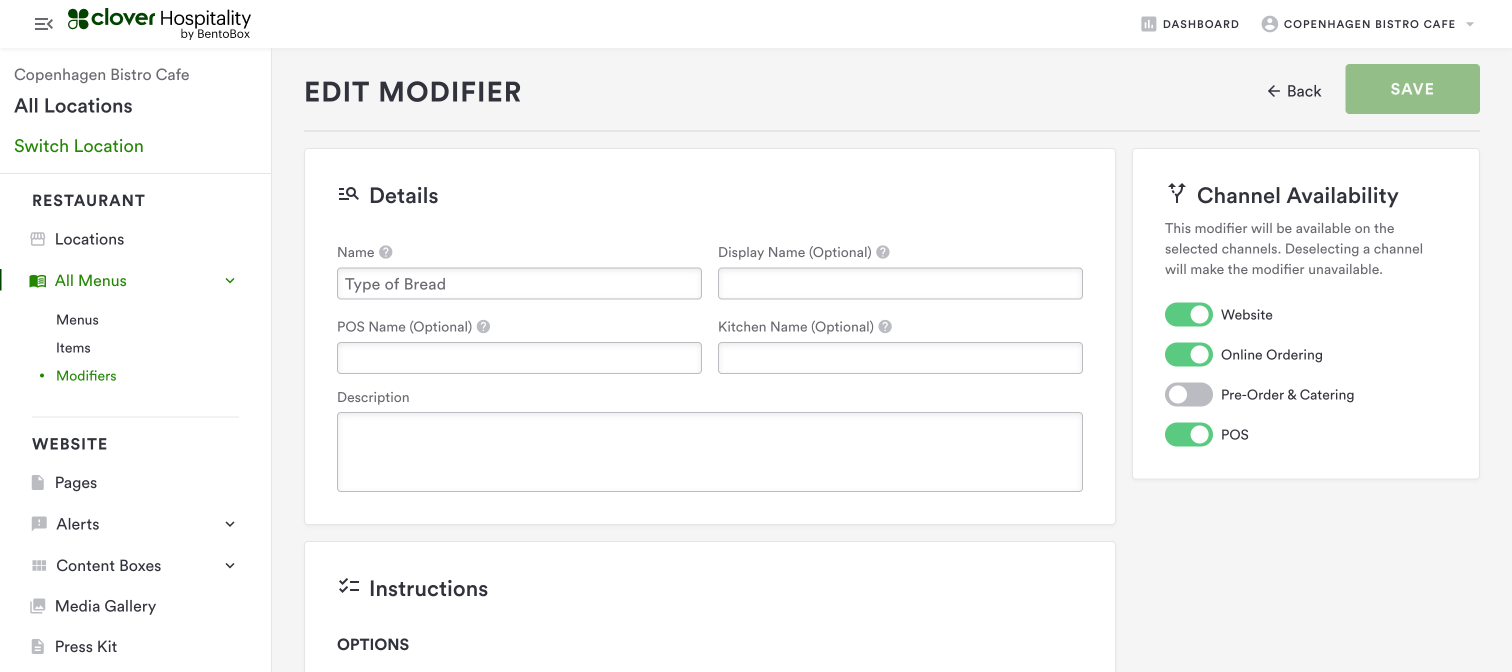This screenshot has height=672, width=1512.
Task: Click the help icon beside Kitchen Name
Action: tap(885, 326)
